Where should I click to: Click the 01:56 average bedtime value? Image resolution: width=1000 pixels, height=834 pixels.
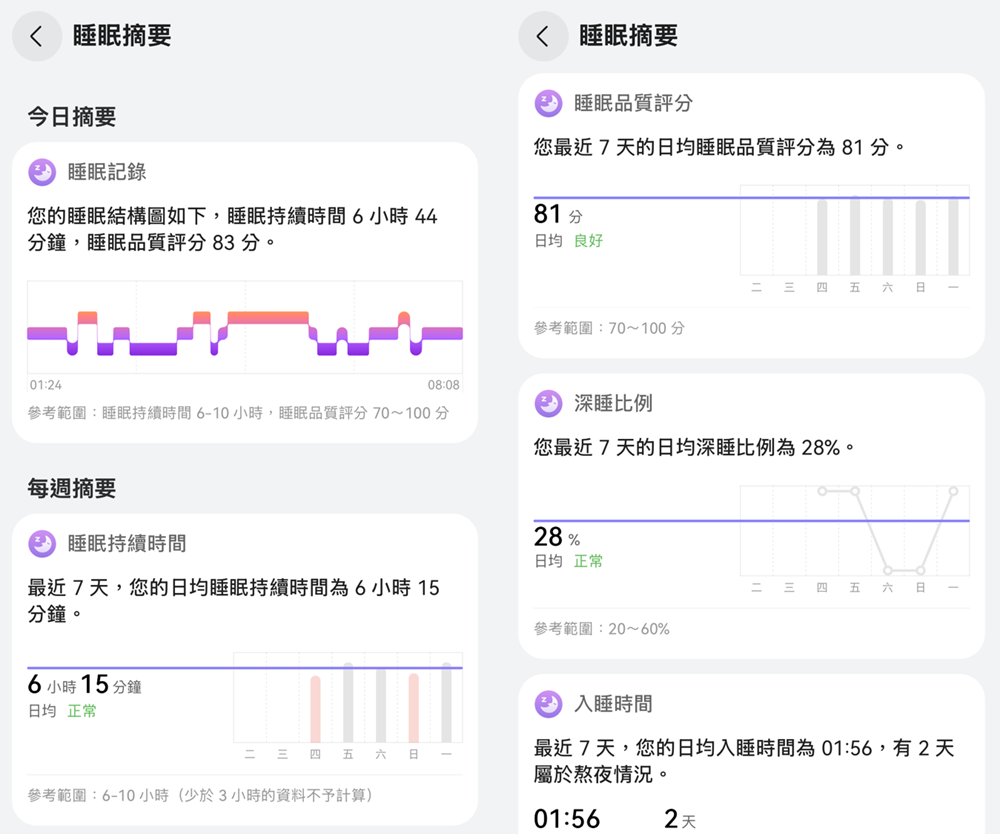tap(567, 819)
